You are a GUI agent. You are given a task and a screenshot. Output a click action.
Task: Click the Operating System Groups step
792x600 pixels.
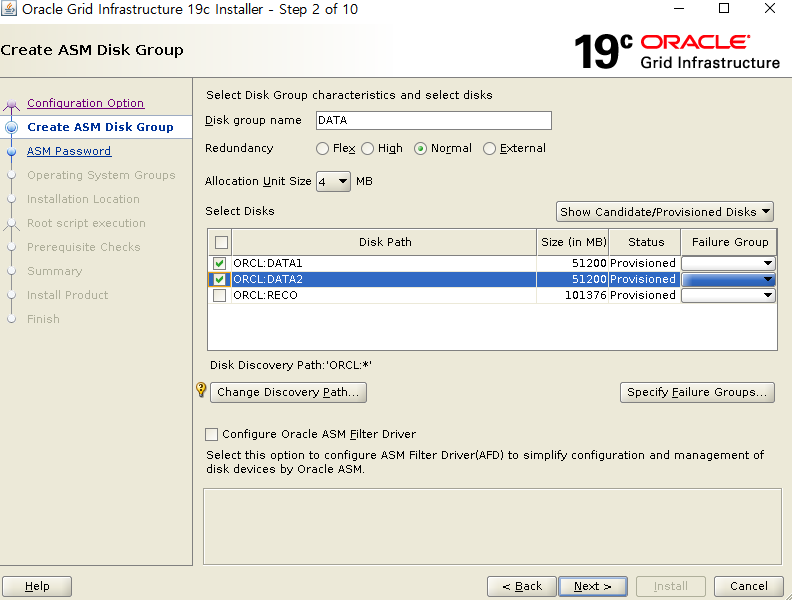(x=101, y=175)
